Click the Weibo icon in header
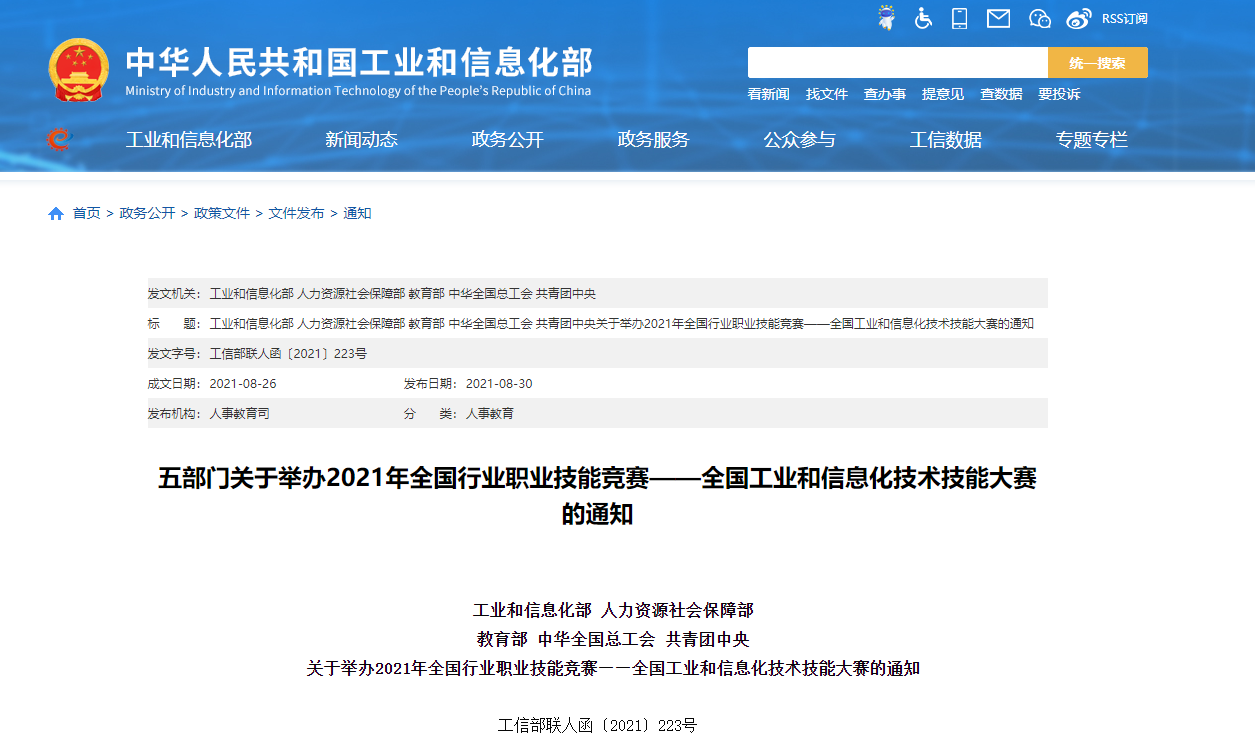The width and height of the screenshot is (1255, 749). click(x=1078, y=18)
